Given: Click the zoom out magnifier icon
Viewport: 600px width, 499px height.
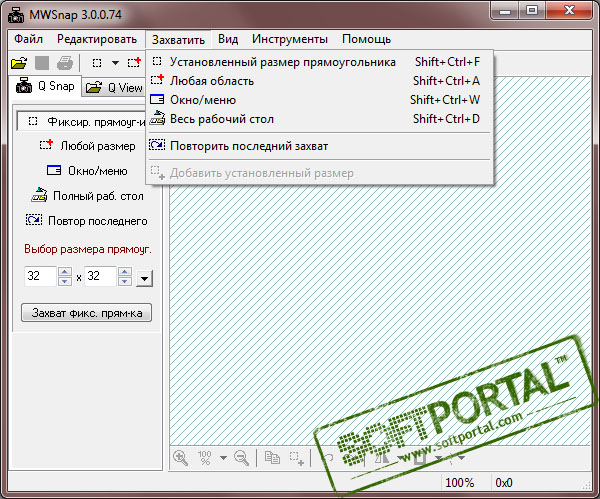Looking at the screenshot, I should [x=241, y=458].
